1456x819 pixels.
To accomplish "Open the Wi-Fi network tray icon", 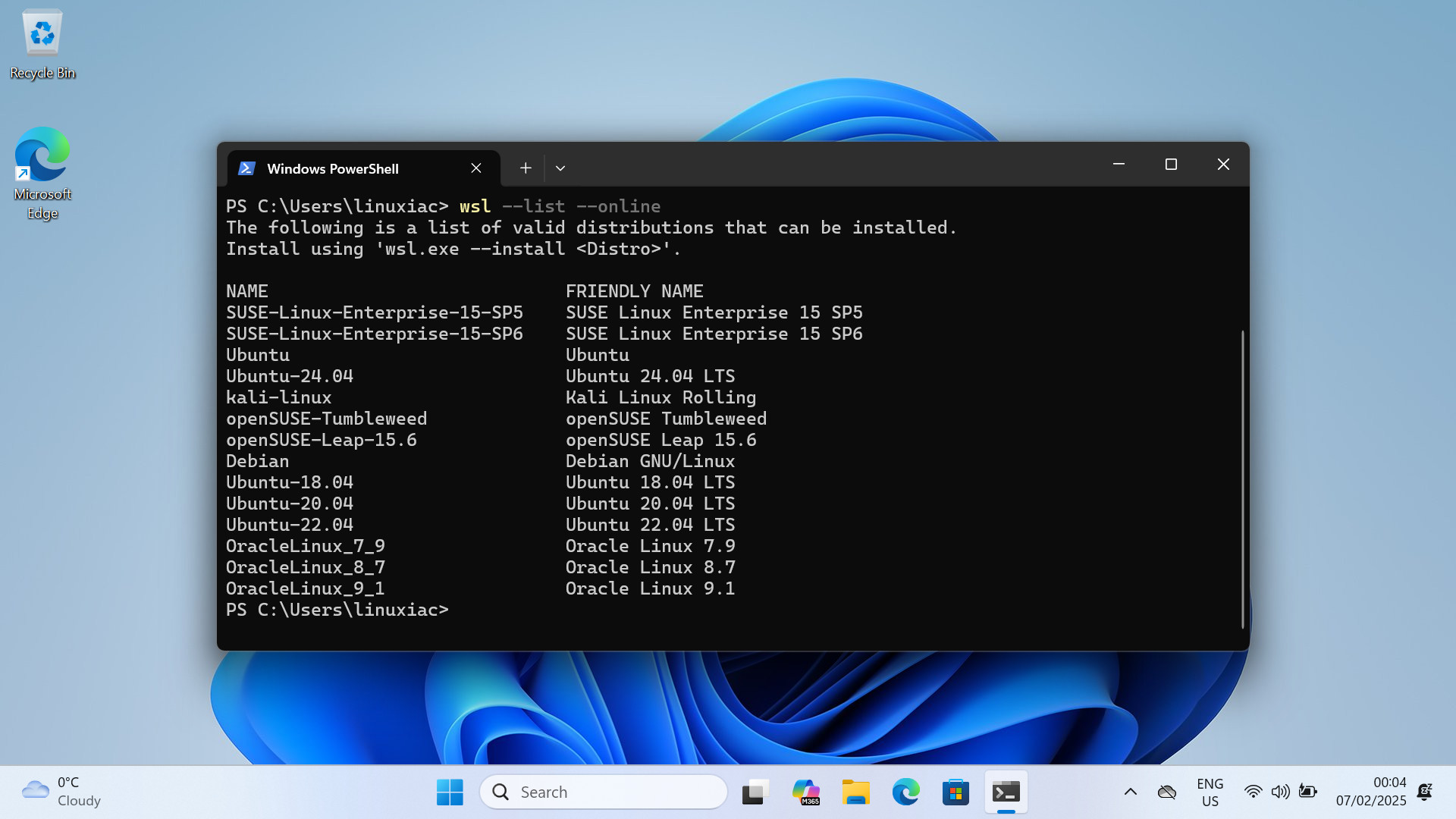I will [1254, 792].
